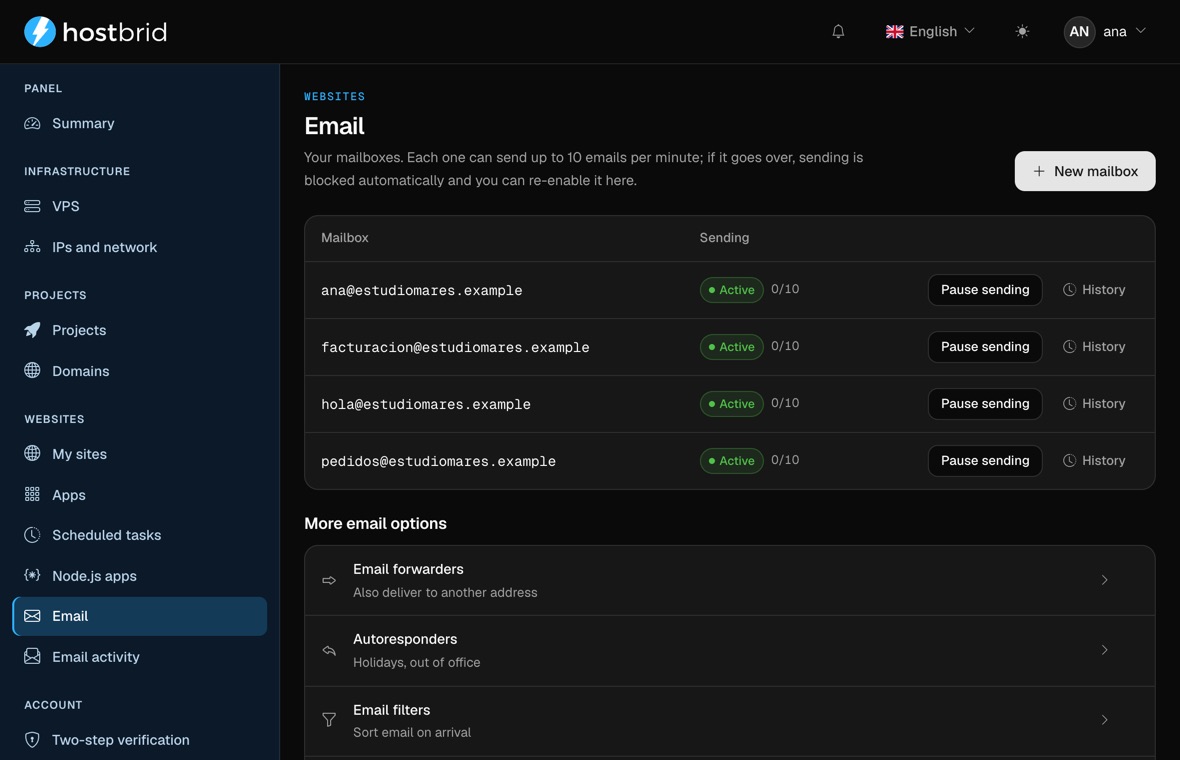
Task: Click the Node.js apps braces icon
Action: click(x=32, y=576)
